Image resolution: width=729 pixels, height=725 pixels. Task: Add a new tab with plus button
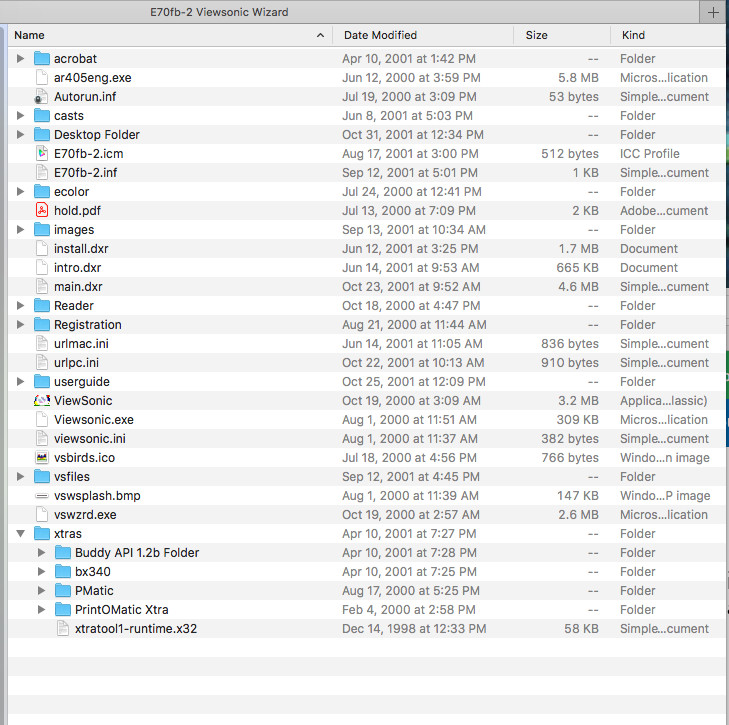713,12
